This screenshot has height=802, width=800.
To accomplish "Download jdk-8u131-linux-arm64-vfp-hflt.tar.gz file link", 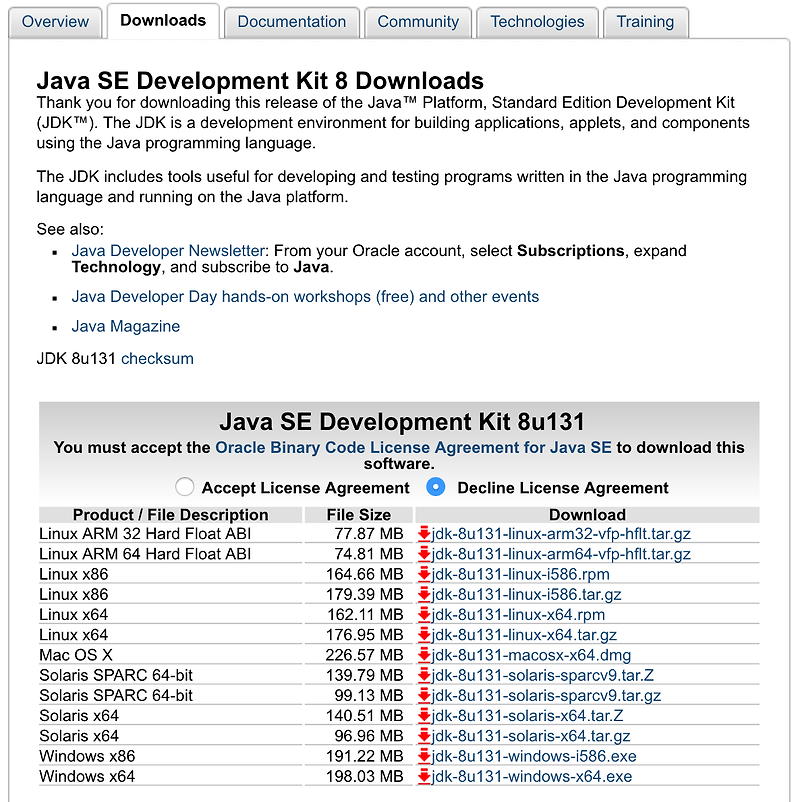I will pyautogui.click(x=561, y=554).
